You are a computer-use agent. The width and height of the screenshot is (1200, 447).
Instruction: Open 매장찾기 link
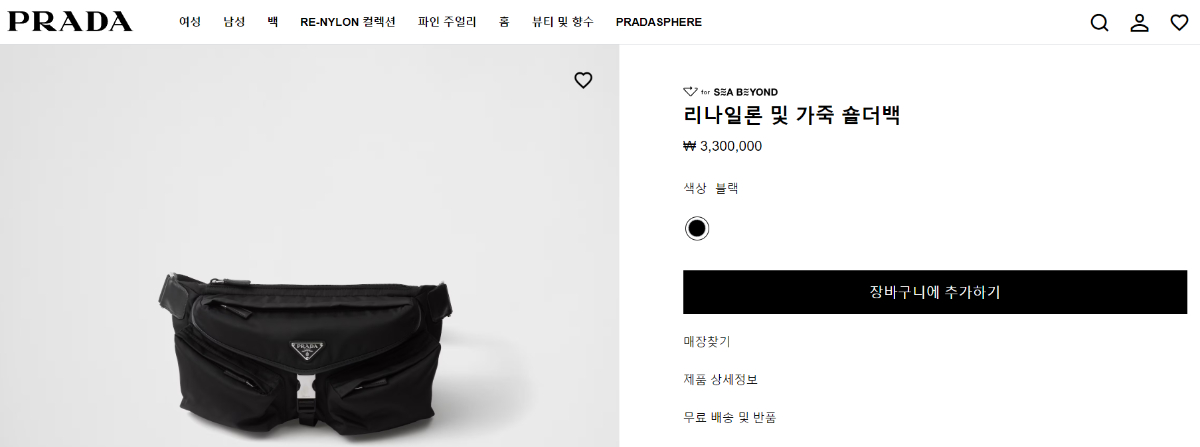(x=707, y=342)
